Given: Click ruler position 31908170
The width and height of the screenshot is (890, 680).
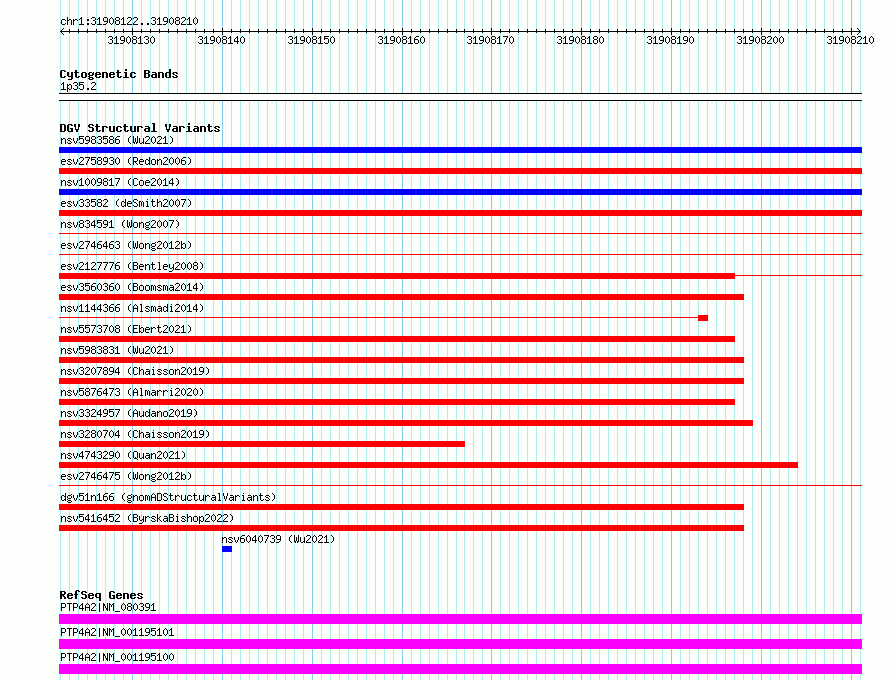Looking at the screenshot, I should (490, 40).
